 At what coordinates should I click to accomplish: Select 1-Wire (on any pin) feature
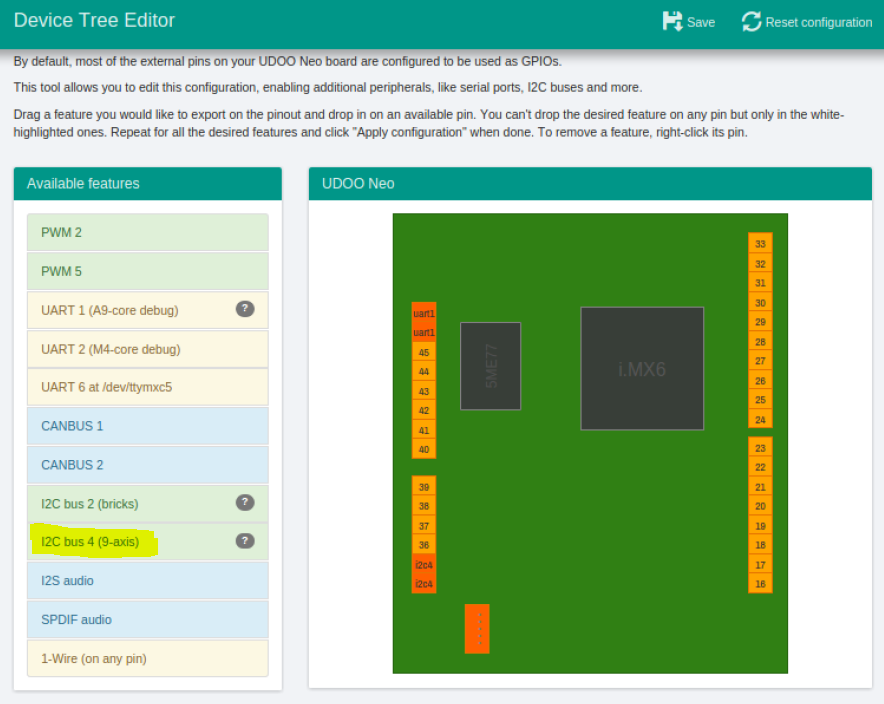pos(148,658)
